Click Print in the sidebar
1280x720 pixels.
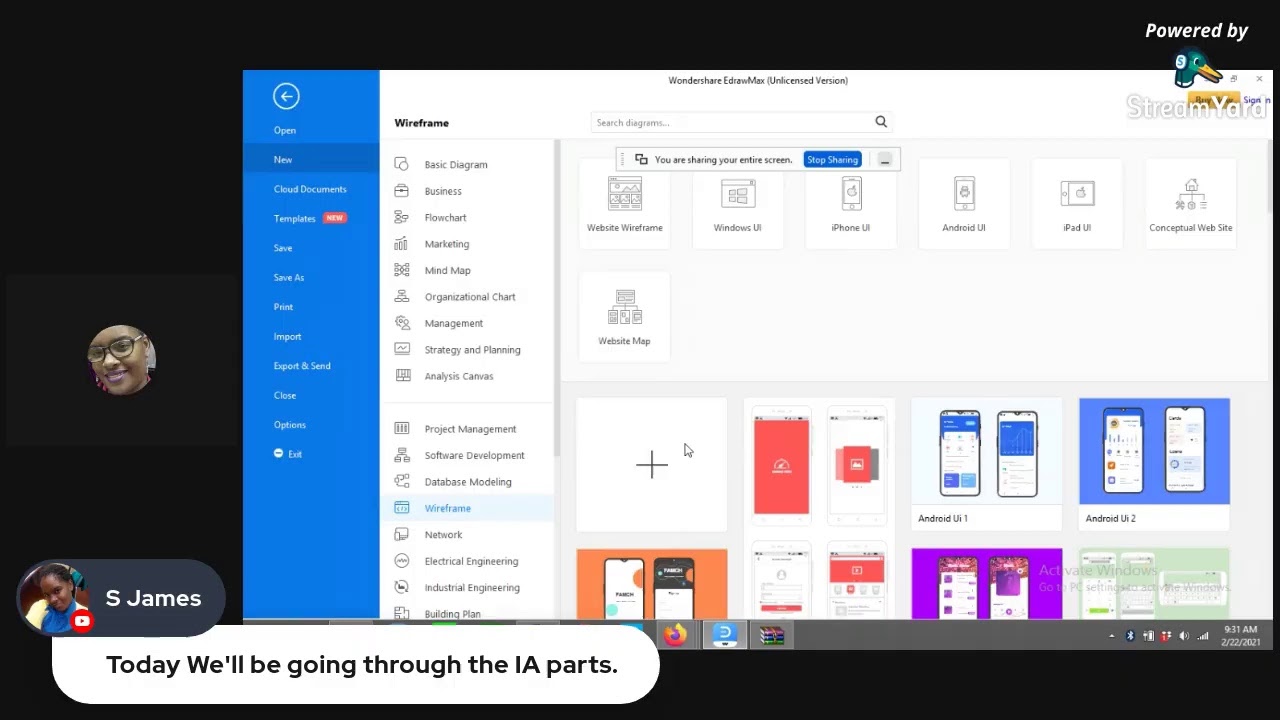284,307
